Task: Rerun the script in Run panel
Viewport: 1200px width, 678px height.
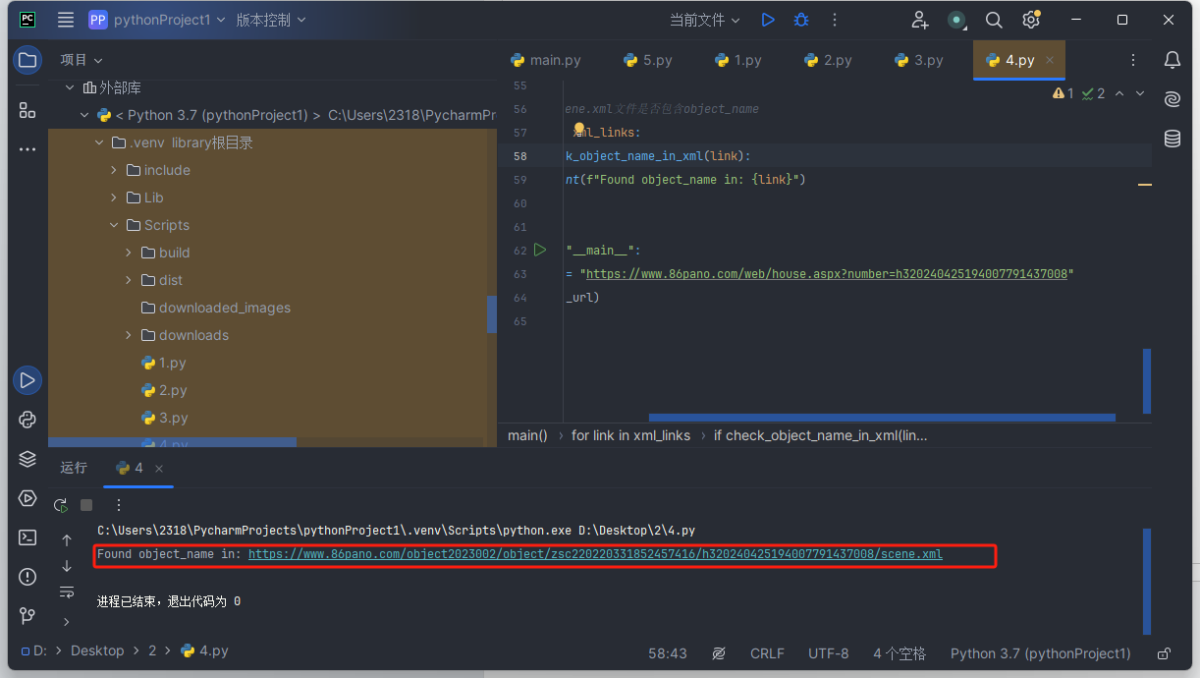Action: [x=61, y=506]
